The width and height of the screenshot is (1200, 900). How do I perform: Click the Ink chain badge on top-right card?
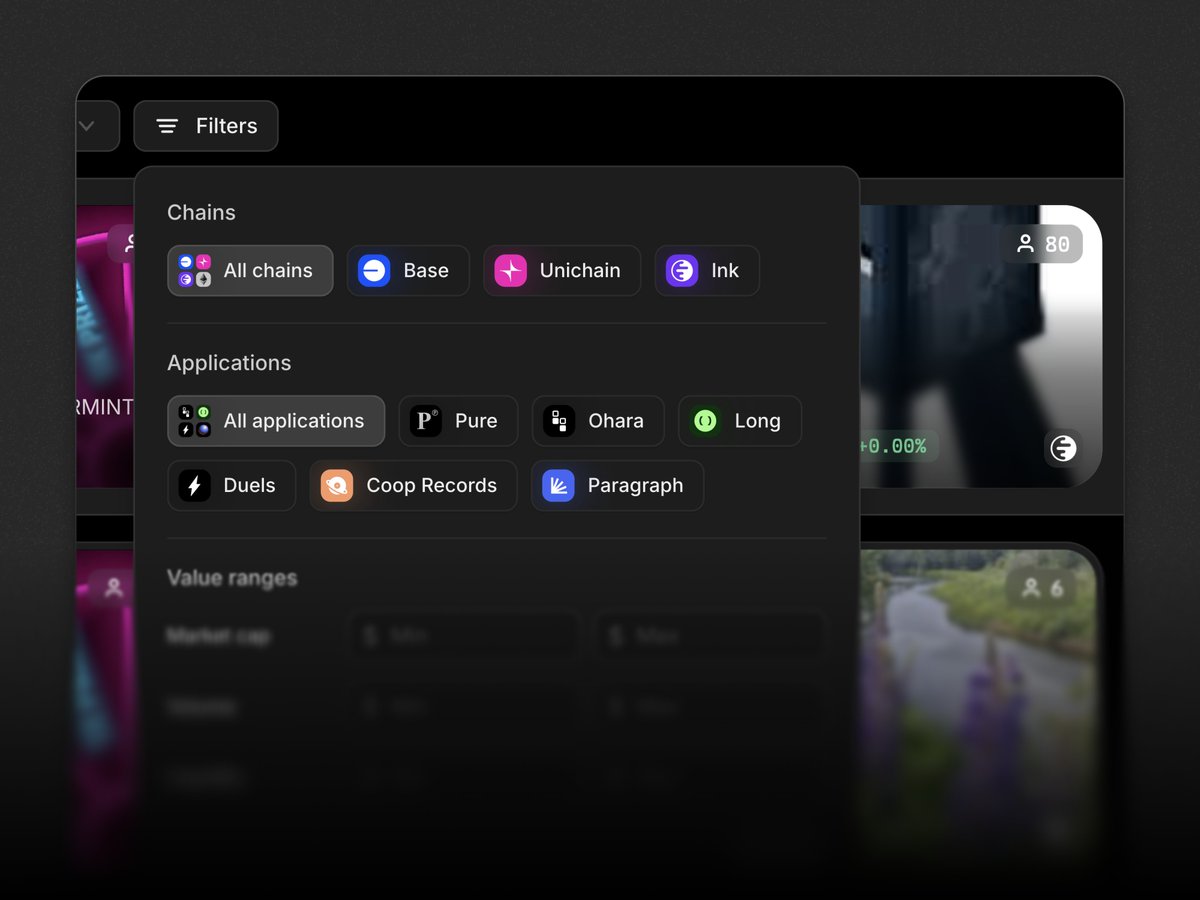[1064, 449]
